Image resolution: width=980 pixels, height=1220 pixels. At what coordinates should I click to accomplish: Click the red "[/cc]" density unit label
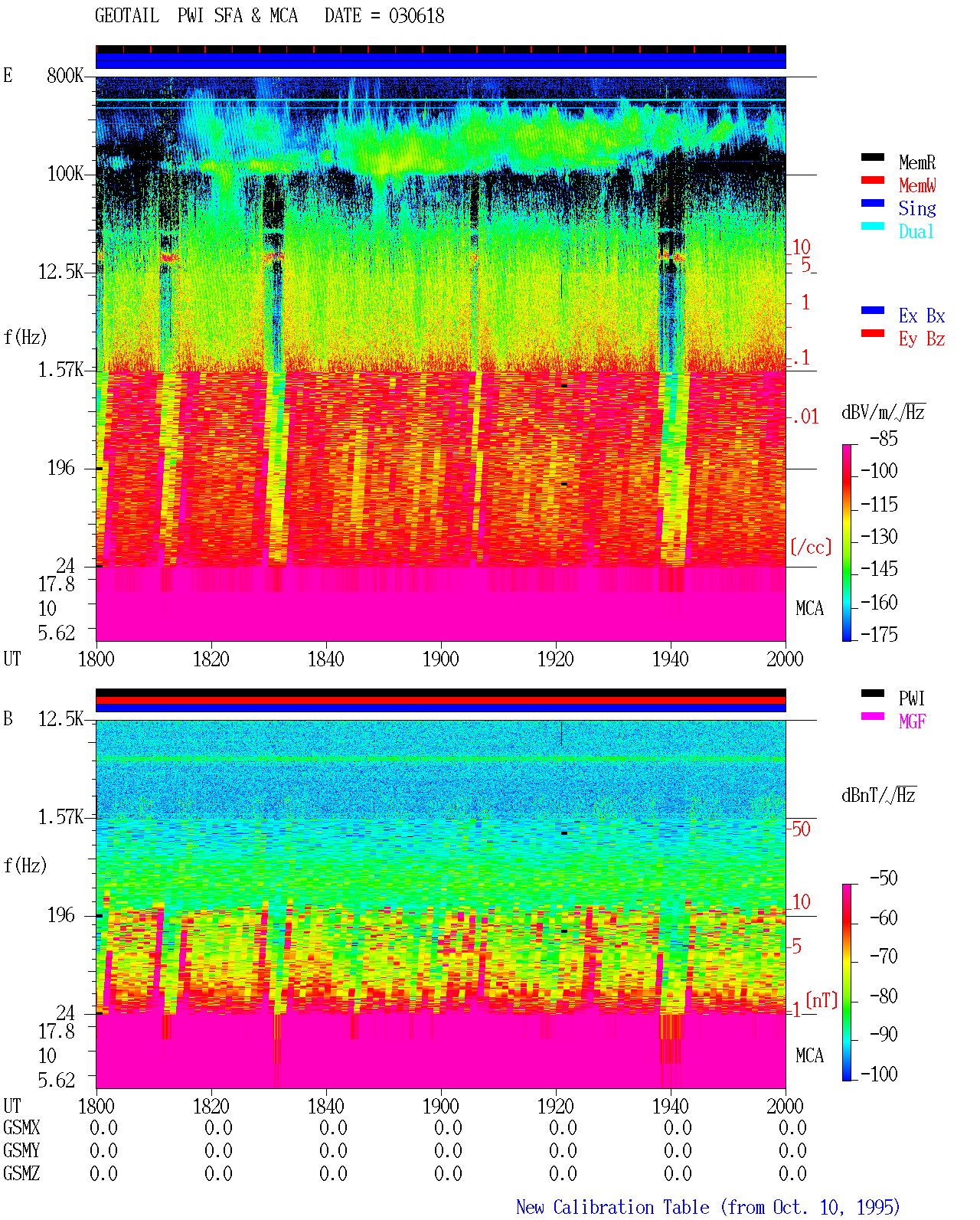tap(811, 547)
